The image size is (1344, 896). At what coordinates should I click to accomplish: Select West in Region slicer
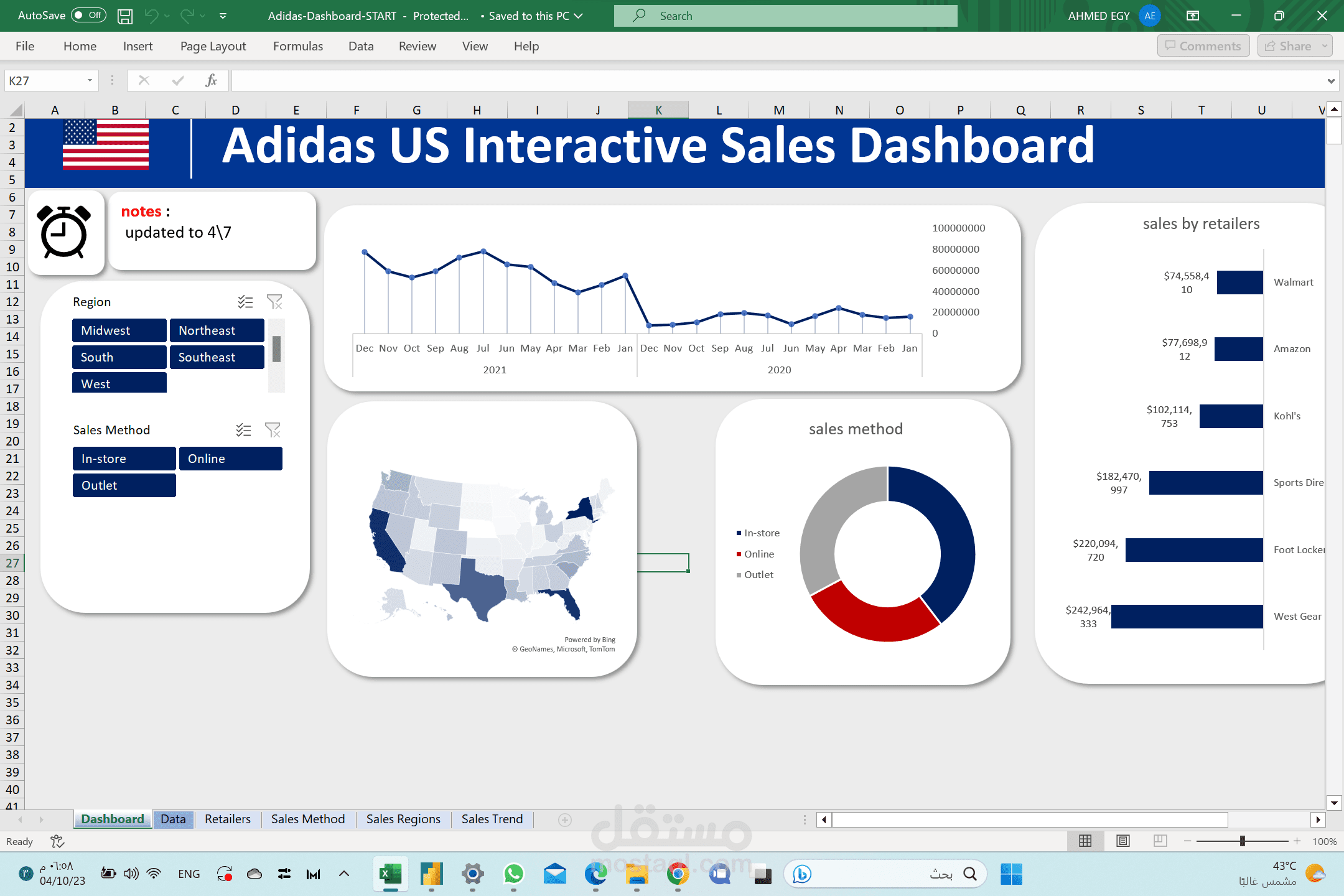pos(119,383)
